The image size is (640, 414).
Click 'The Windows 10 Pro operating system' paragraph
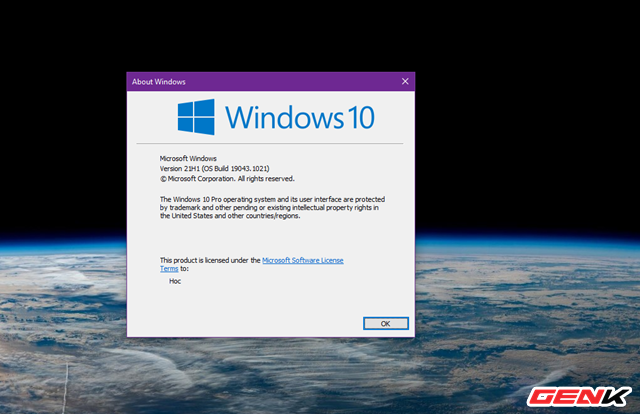tap(272, 207)
